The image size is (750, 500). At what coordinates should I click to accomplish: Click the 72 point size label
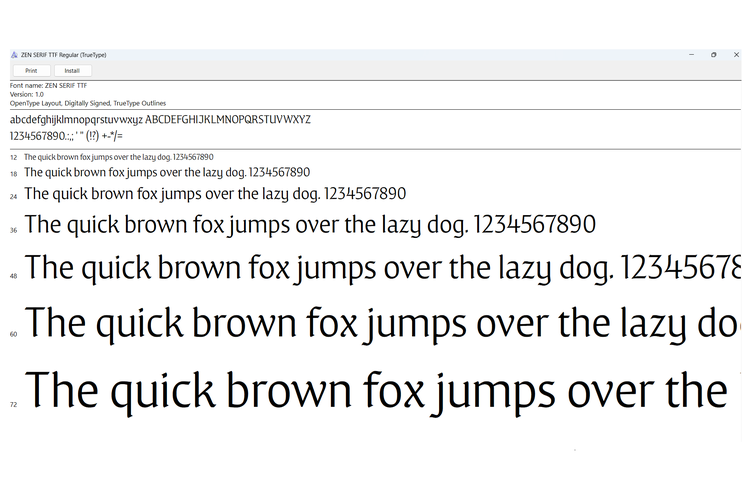tap(14, 405)
